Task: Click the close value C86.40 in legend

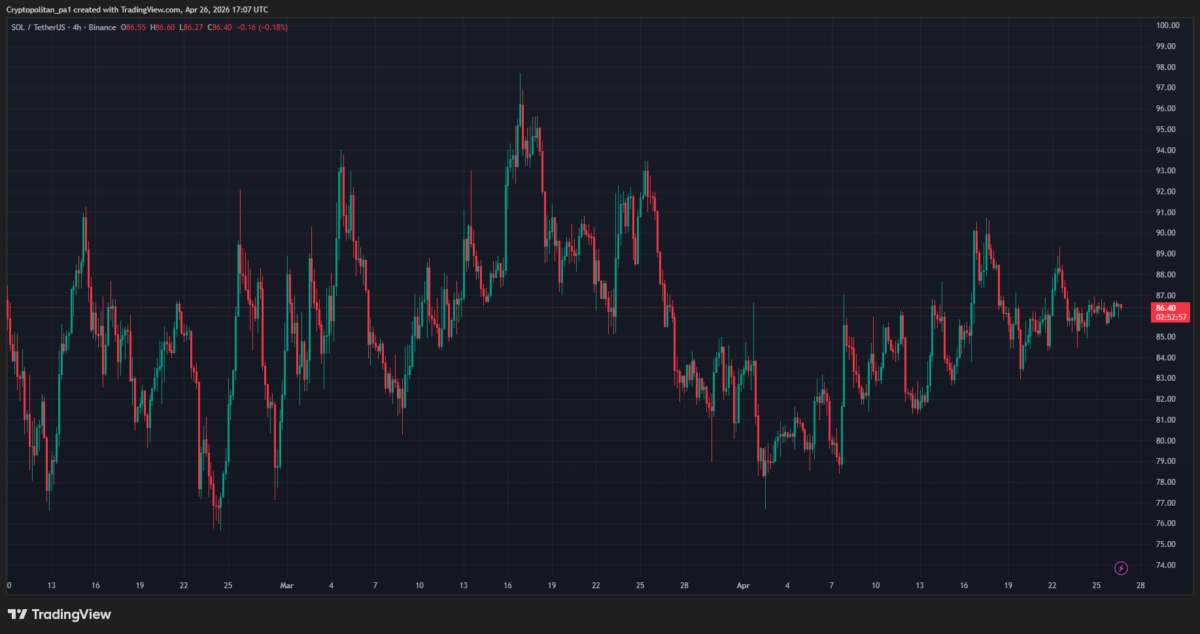Action: click(220, 27)
